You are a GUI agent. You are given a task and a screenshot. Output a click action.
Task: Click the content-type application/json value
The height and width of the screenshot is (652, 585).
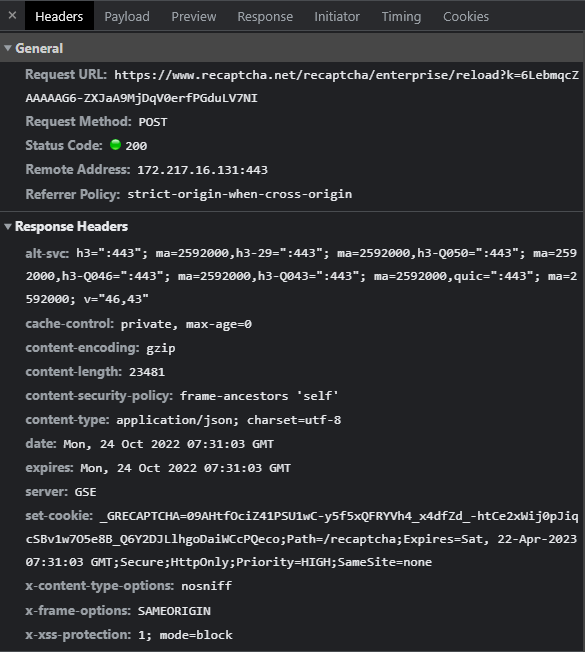(228, 420)
